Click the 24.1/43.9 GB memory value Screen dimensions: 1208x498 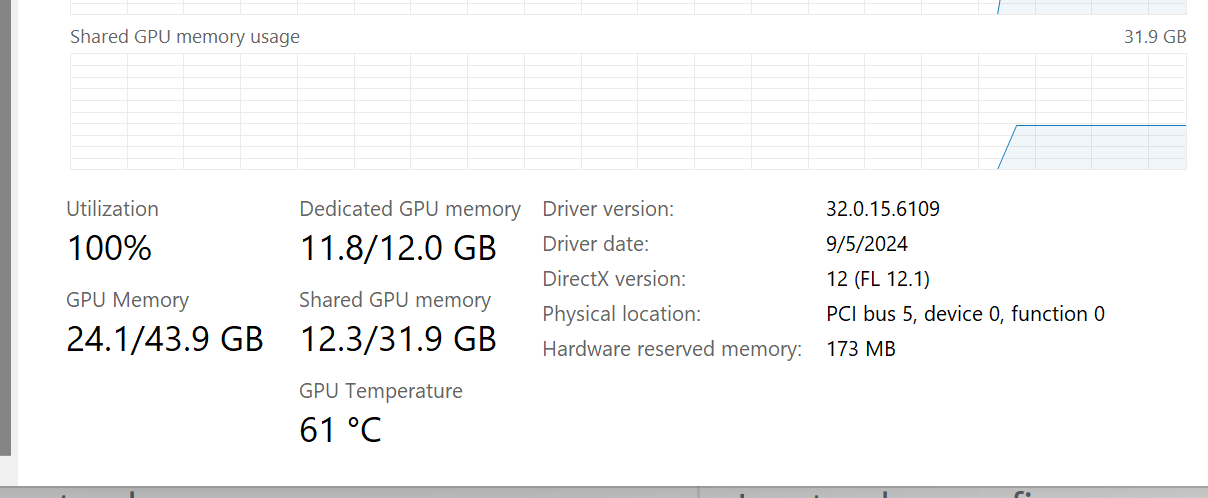coord(165,339)
